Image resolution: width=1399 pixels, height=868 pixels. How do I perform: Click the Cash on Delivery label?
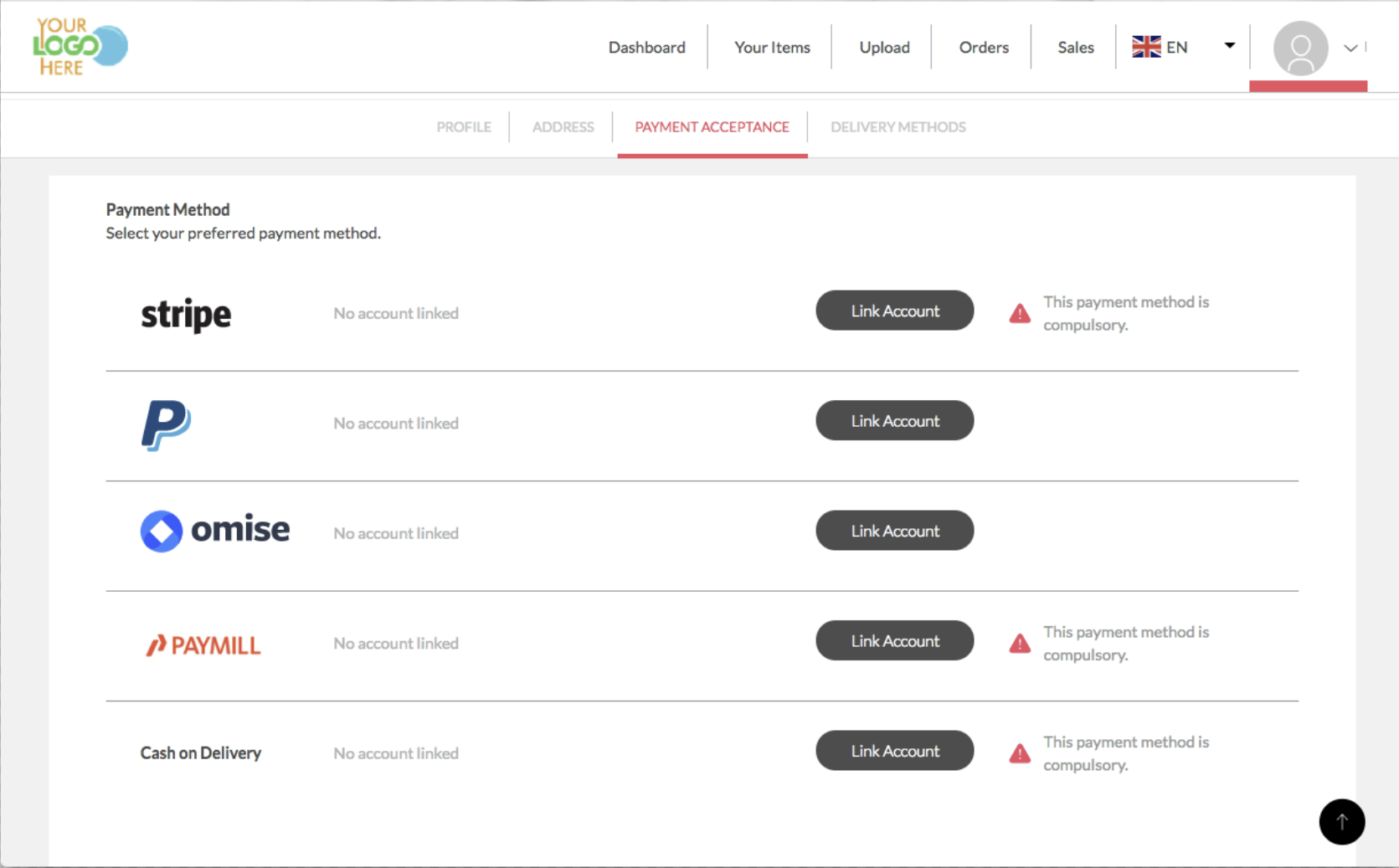click(x=200, y=753)
